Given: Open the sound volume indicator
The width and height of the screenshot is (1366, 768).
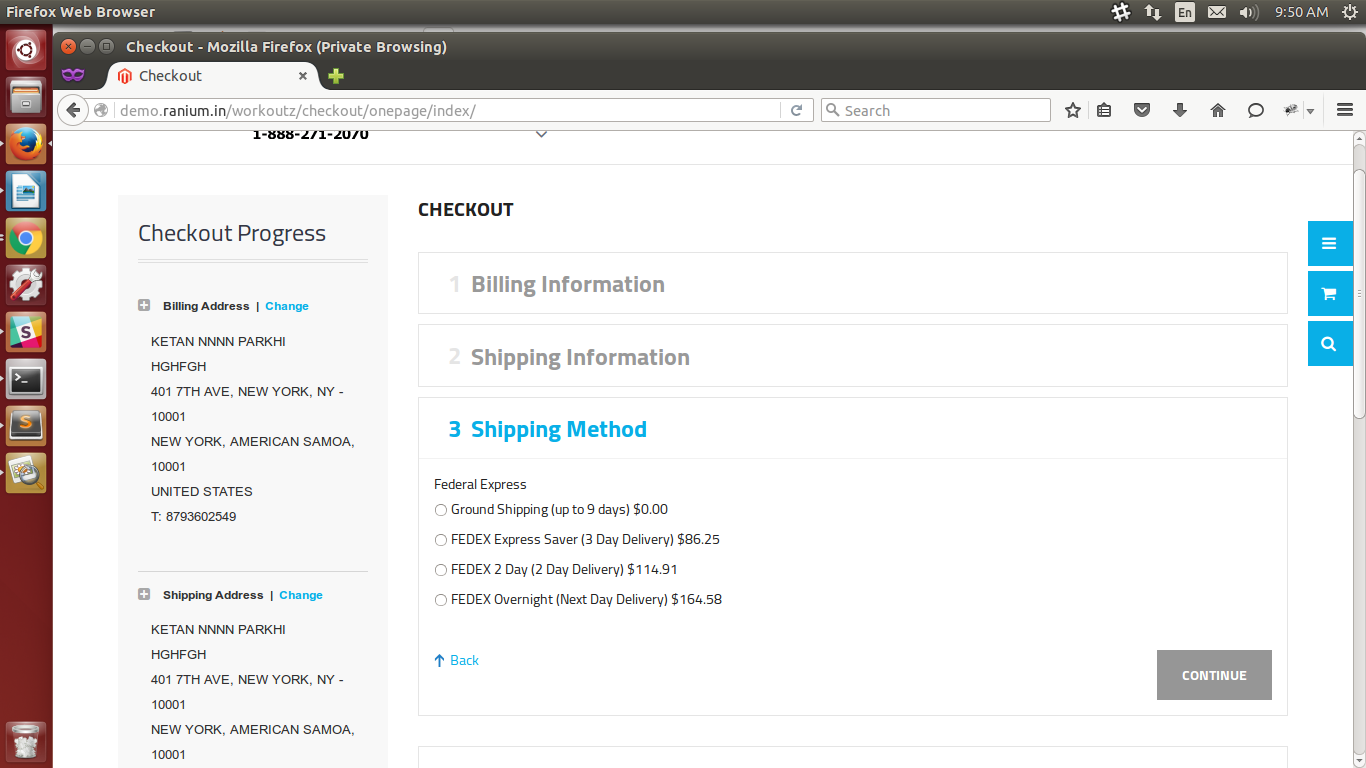Looking at the screenshot, I should 1248,12.
